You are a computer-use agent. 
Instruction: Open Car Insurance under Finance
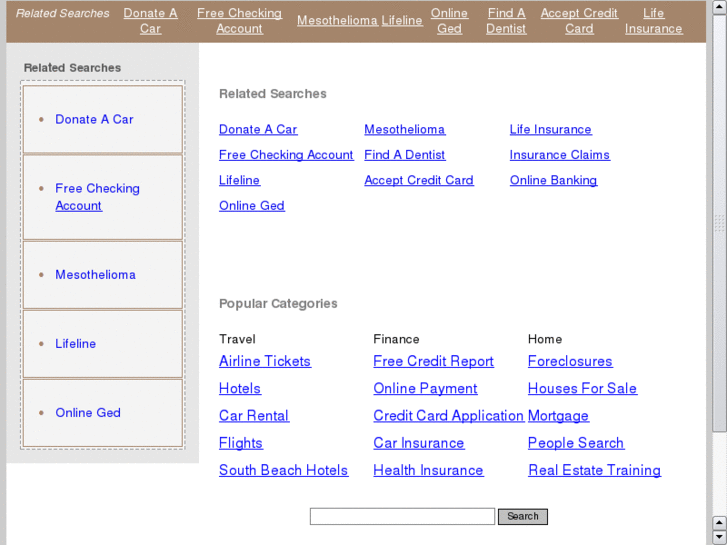419,443
